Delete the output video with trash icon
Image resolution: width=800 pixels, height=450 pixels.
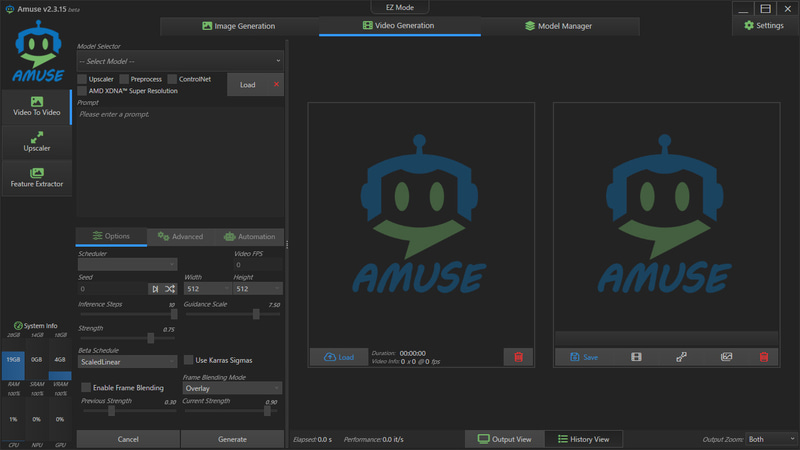(x=764, y=357)
